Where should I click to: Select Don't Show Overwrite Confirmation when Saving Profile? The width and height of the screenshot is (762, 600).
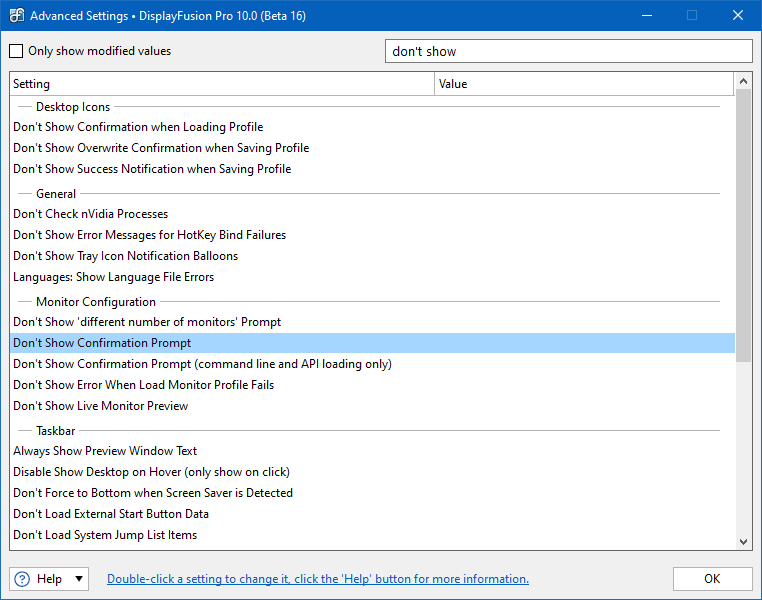pyautogui.click(x=372, y=148)
